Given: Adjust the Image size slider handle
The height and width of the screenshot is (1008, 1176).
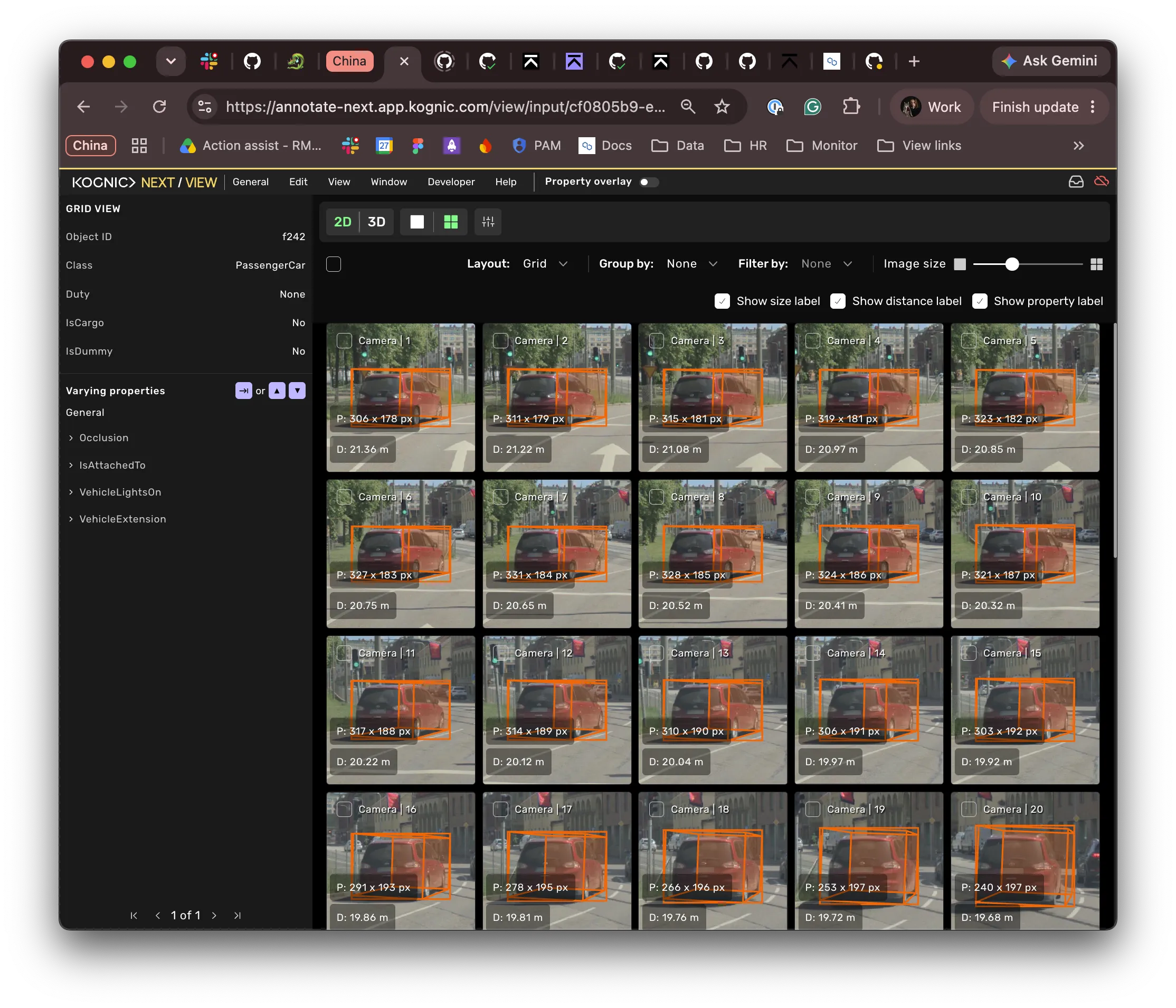Looking at the screenshot, I should (x=1012, y=264).
